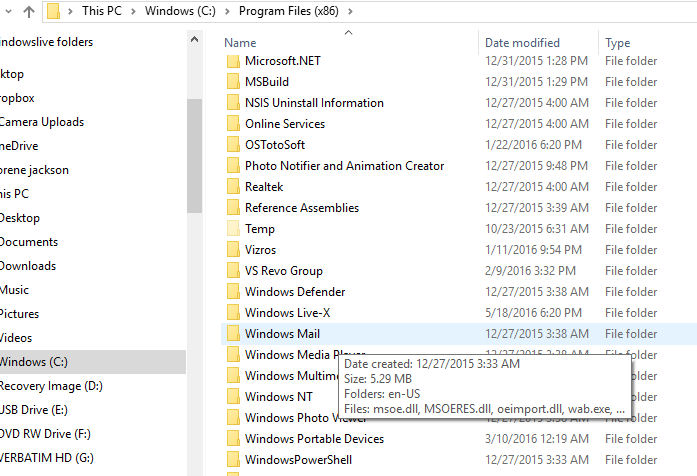
Task: Click 'WindowsPowerShell' folder name
Action: pos(298,460)
